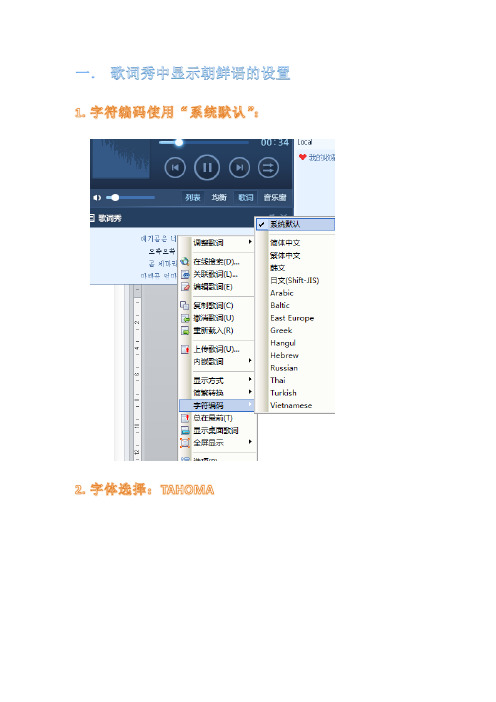Screen dimensions: 496x702
Task: Click the playback progress slider
Action: pyautogui.click(x=204, y=142)
